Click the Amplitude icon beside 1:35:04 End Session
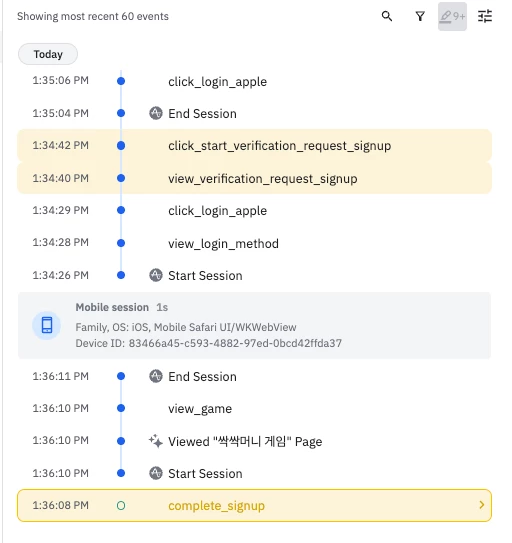Image resolution: width=512 pixels, height=543 pixels. pos(156,113)
